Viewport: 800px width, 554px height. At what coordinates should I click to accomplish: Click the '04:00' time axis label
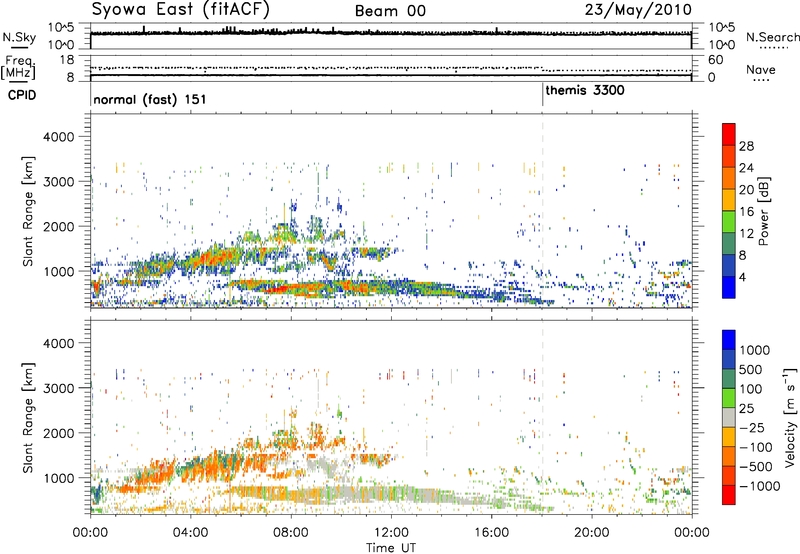coord(191,533)
